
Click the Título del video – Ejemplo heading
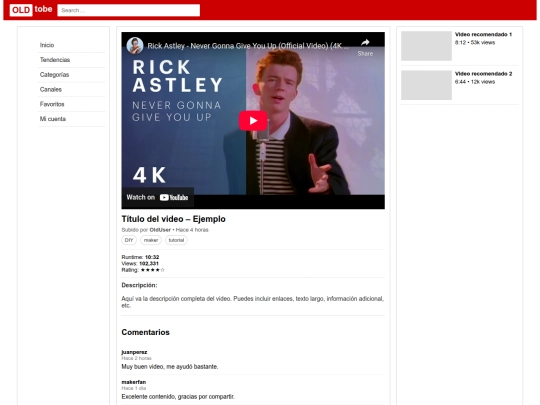[174, 219]
